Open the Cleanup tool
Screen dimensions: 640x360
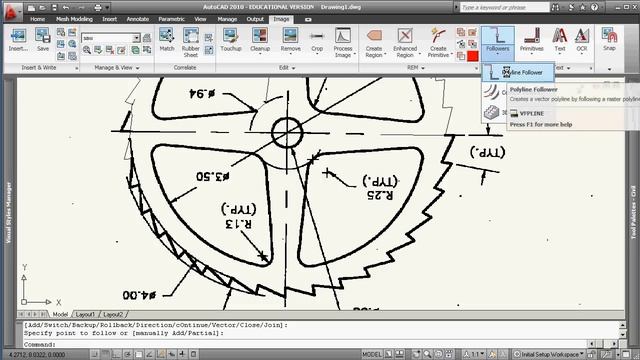pyautogui.click(x=260, y=41)
